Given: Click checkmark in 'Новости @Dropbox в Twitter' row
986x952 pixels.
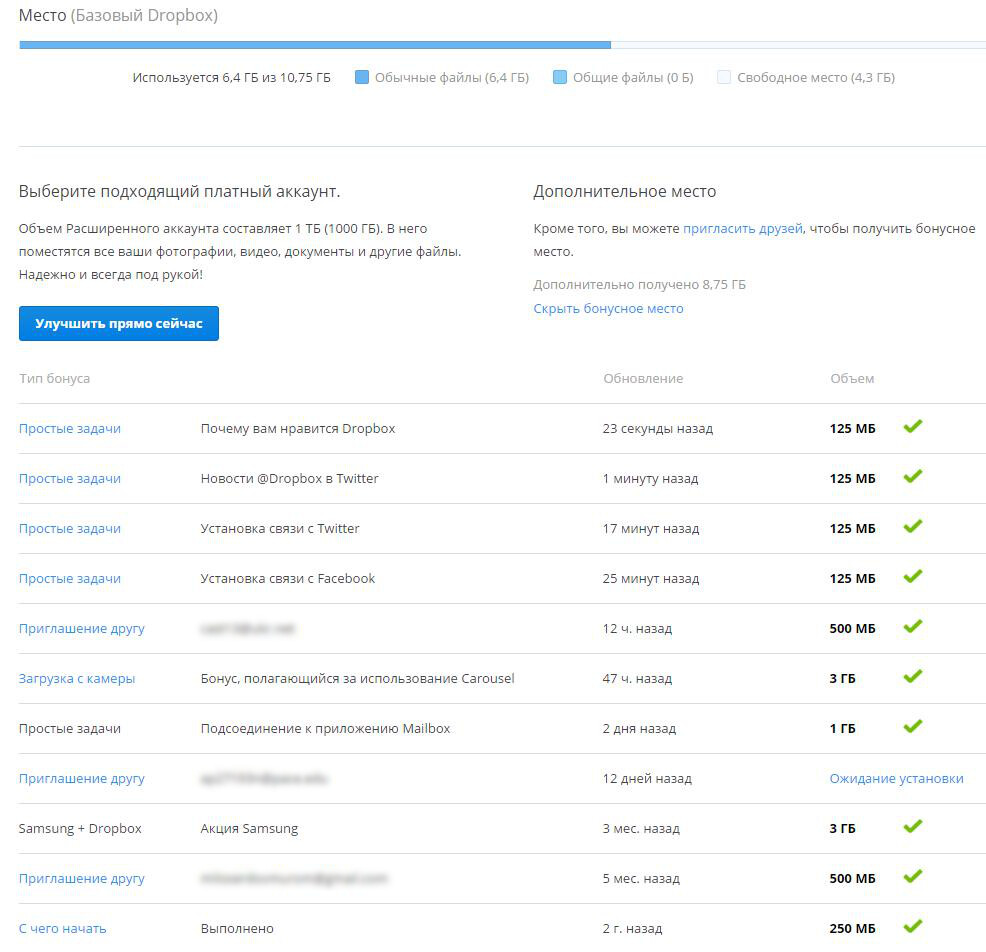Looking at the screenshot, I should pyautogui.click(x=912, y=477).
